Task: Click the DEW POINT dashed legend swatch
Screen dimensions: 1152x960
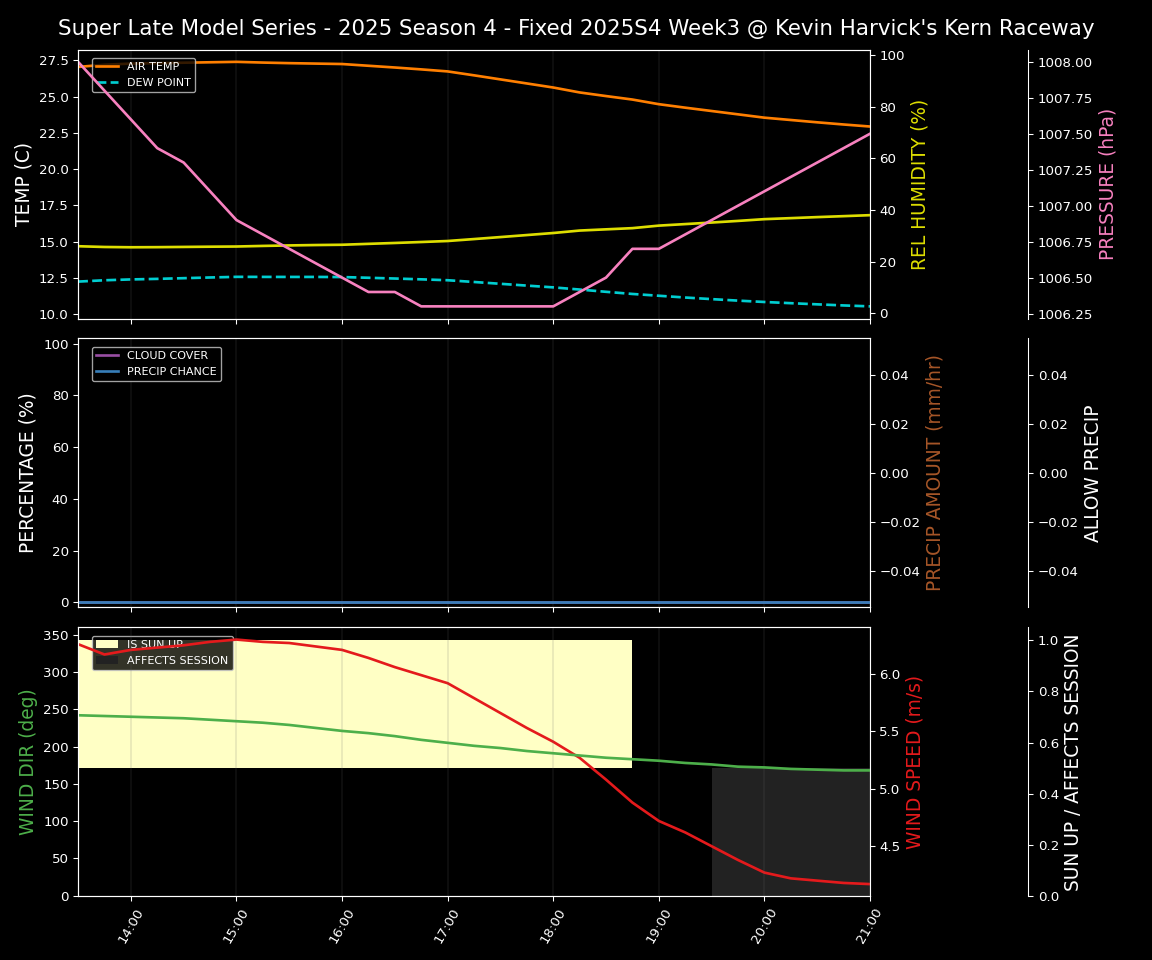Action: click(108, 82)
